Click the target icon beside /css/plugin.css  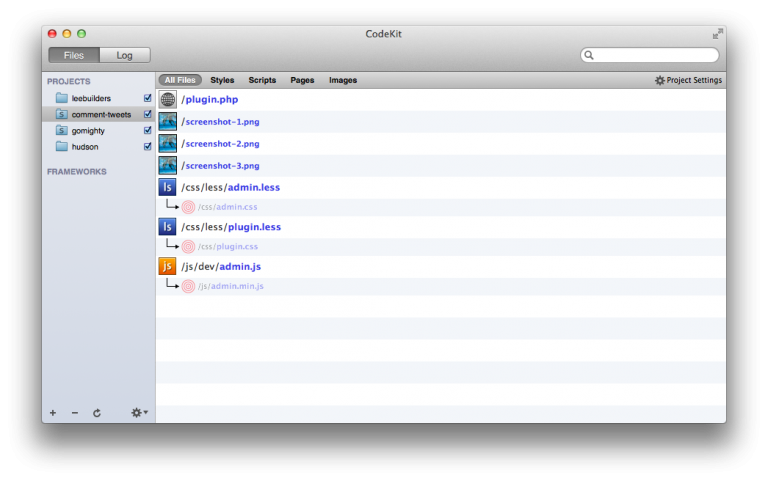[x=188, y=246]
